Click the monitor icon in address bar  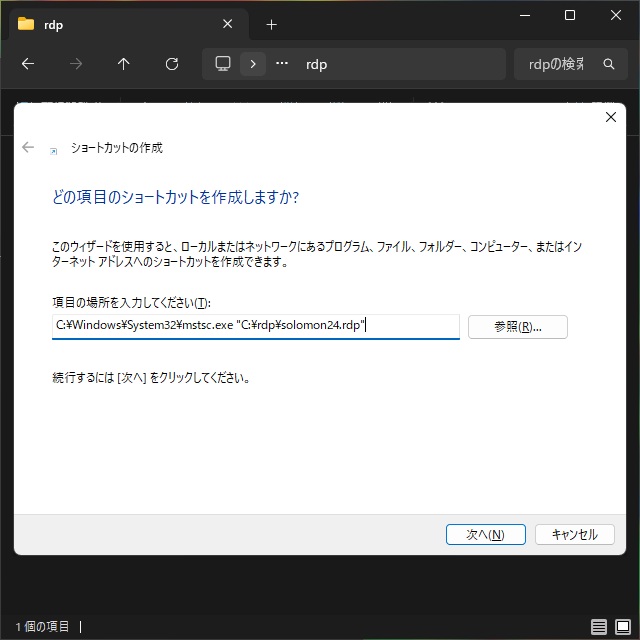coord(223,64)
